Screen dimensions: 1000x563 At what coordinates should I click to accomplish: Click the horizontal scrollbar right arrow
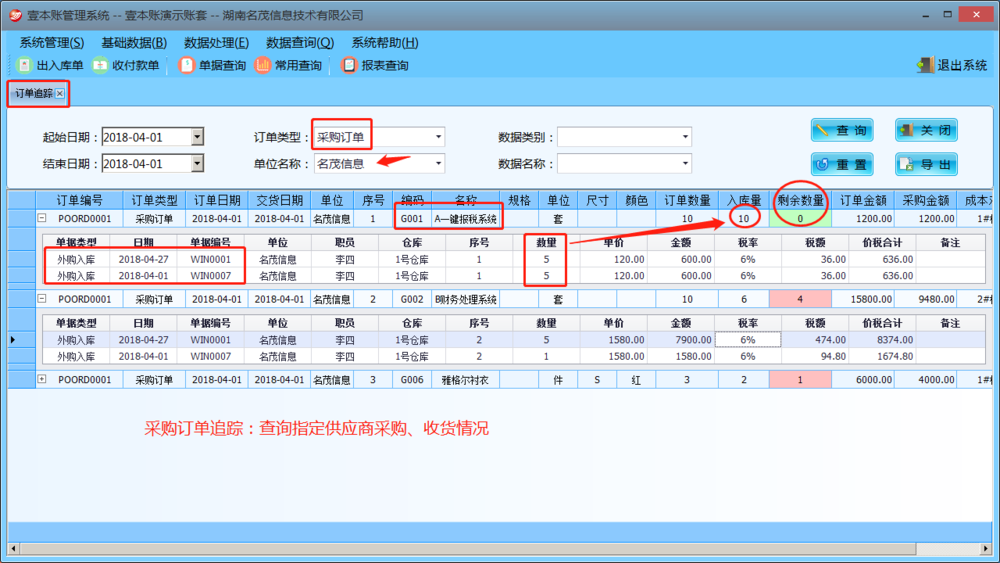pyautogui.click(x=986, y=548)
